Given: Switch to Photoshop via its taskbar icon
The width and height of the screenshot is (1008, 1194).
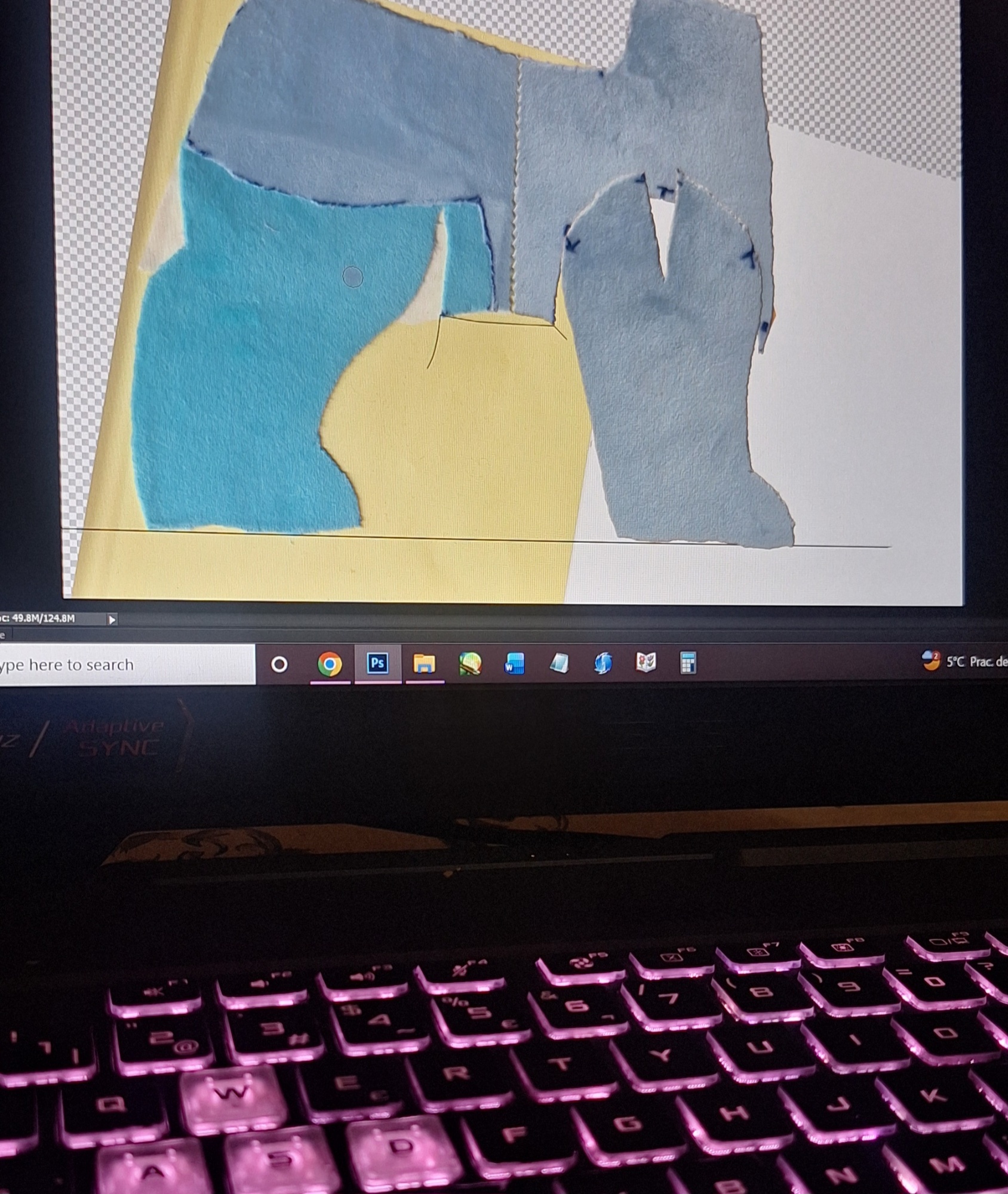Looking at the screenshot, I should tap(377, 663).
